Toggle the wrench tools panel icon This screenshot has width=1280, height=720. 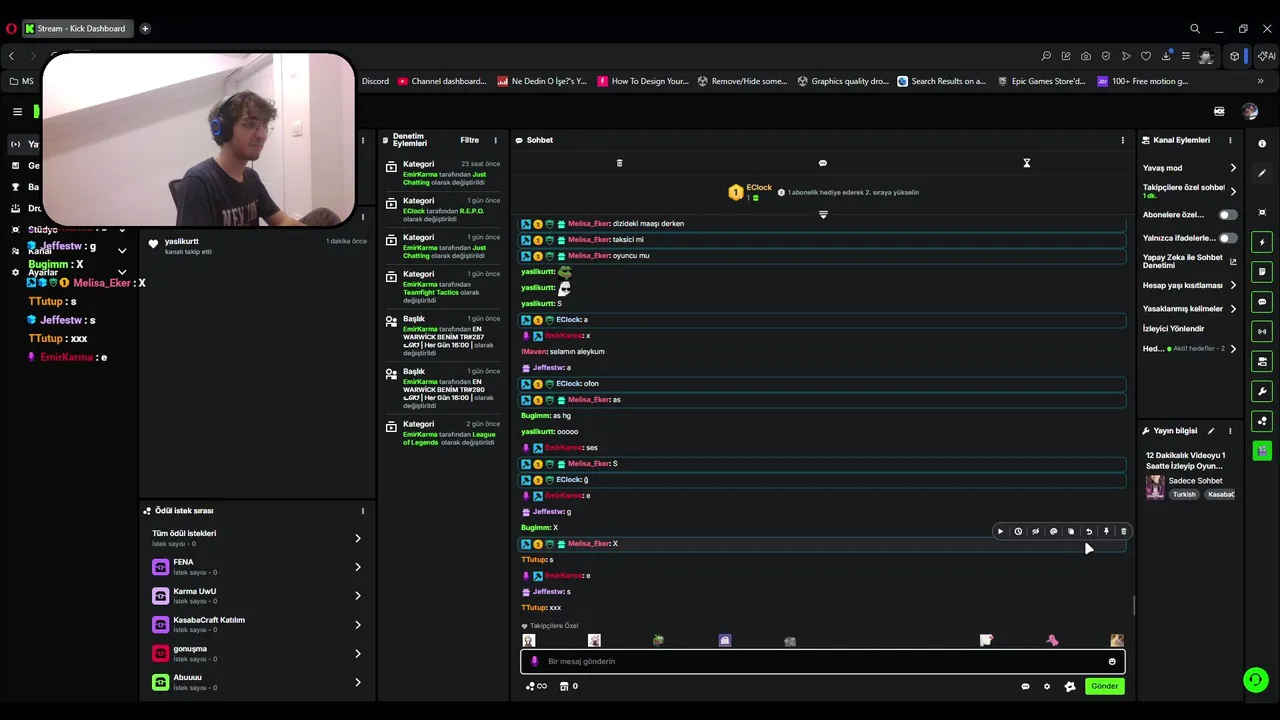click(x=1262, y=391)
